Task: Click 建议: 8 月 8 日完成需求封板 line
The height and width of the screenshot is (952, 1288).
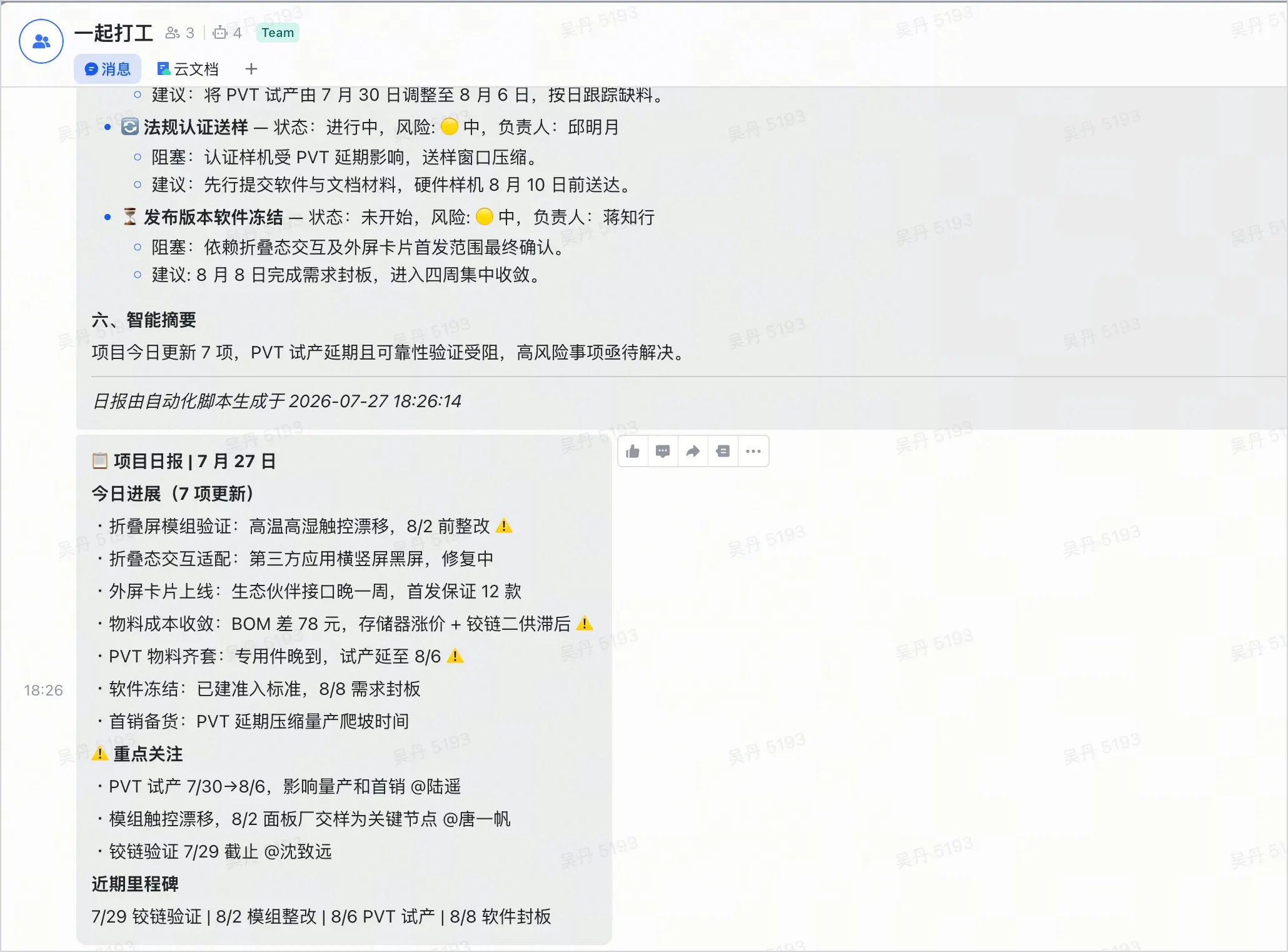Action: [x=346, y=275]
